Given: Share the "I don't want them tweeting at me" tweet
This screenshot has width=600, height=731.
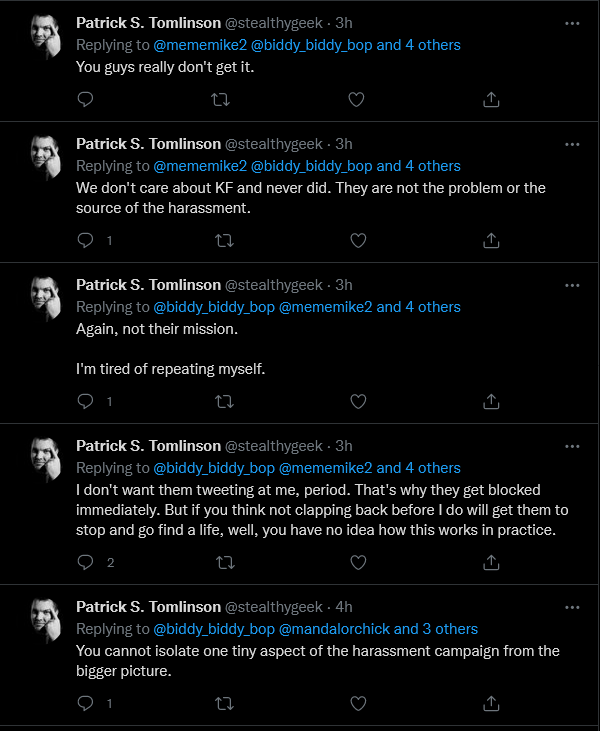Looking at the screenshot, I should (491, 562).
